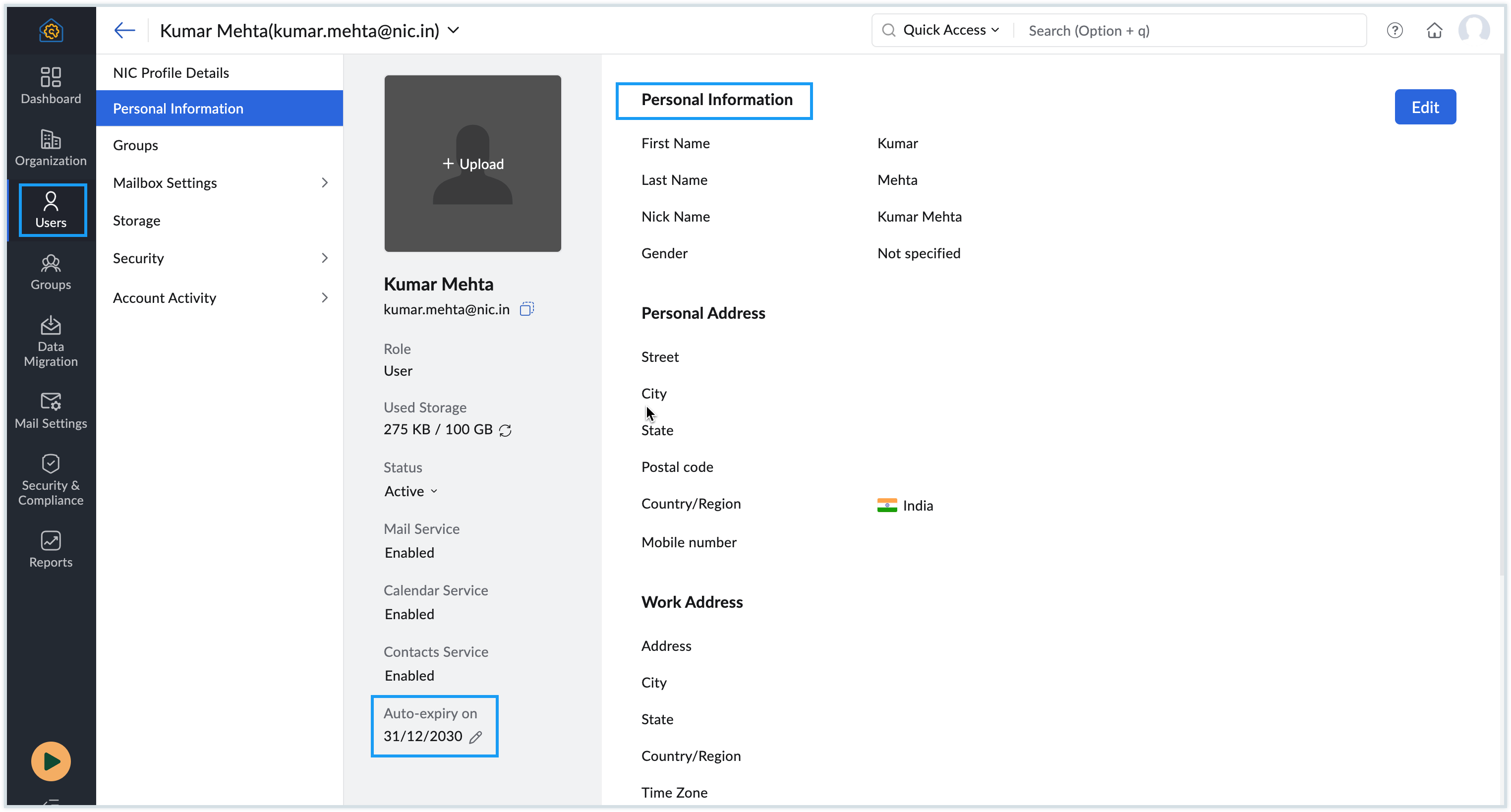Screen dimensions: 1511x812
Task: Open the profile avatar menu
Action: pos(1473,30)
